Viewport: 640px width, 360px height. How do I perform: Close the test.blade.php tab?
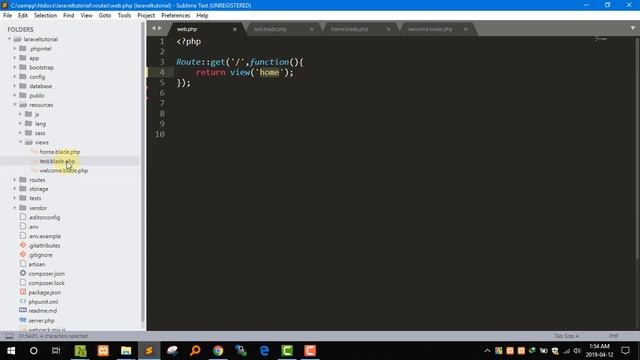[311, 29]
